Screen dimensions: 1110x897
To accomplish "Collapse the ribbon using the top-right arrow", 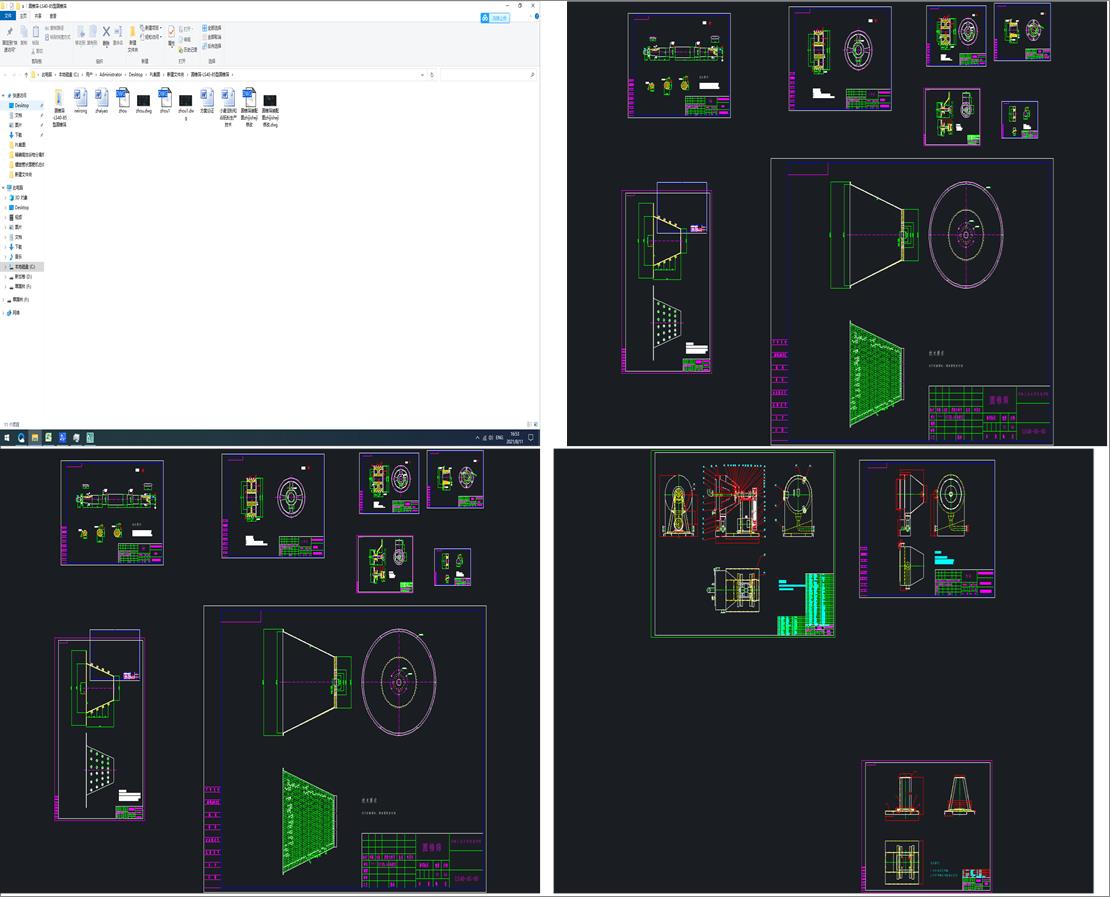I will click(530, 16).
